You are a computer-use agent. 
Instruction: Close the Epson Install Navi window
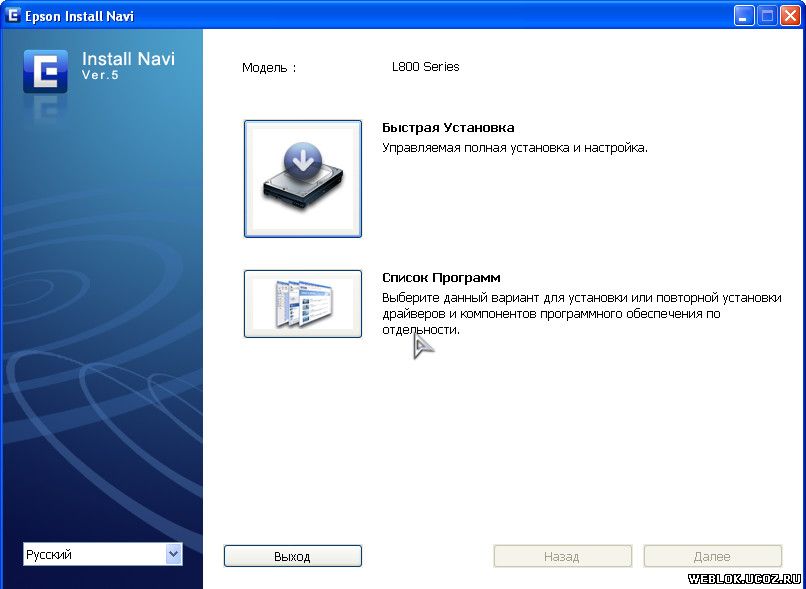coord(791,15)
